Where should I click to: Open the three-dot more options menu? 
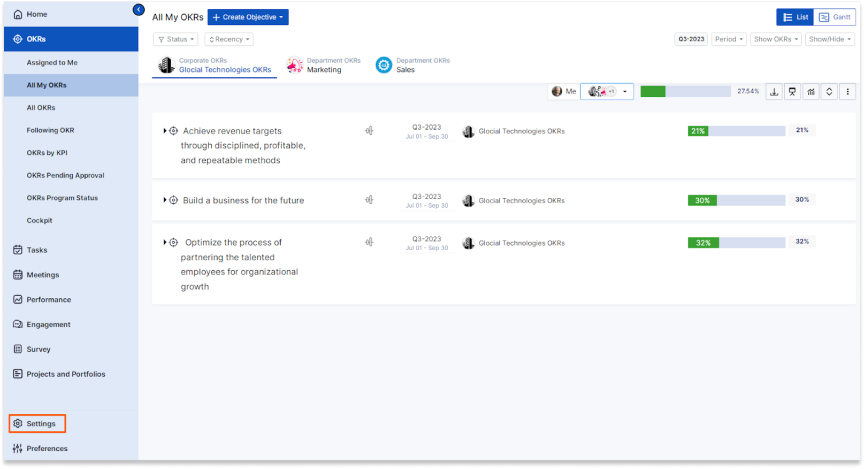[x=847, y=92]
